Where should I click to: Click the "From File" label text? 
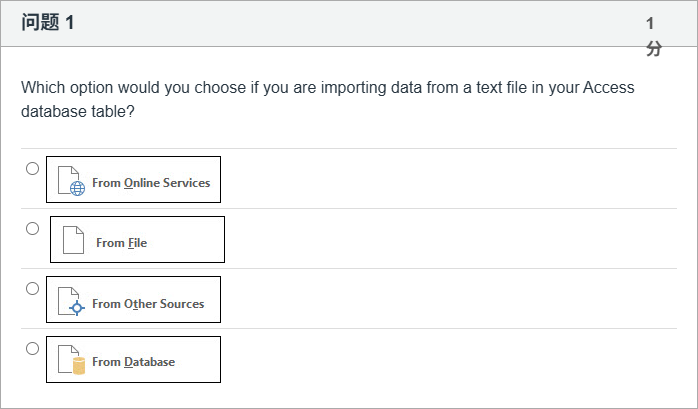(121, 243)
